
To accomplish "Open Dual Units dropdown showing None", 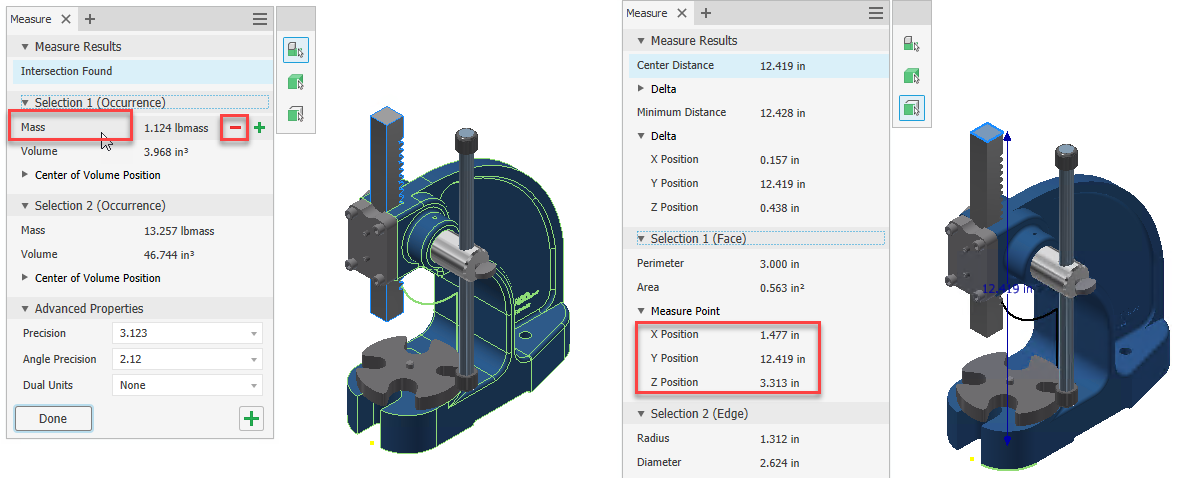I will tap(187, 385).
